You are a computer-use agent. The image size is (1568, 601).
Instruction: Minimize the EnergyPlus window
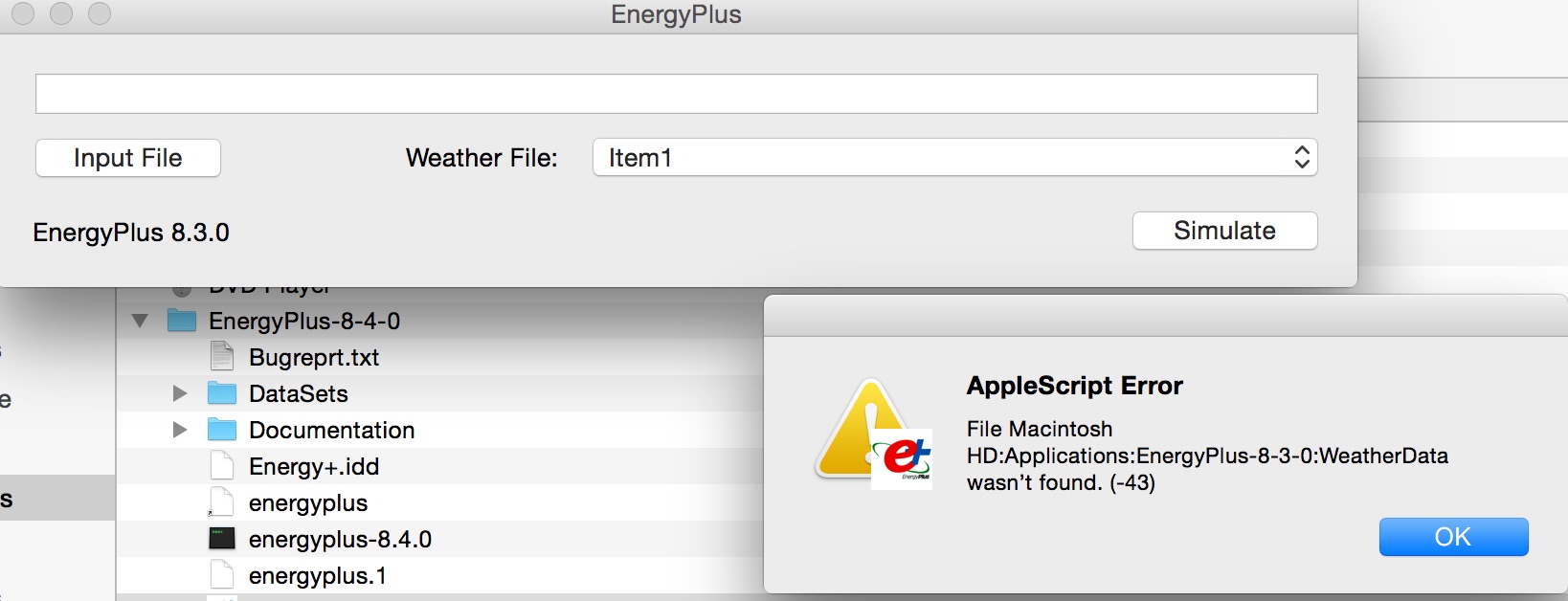(x=61, y=13)
